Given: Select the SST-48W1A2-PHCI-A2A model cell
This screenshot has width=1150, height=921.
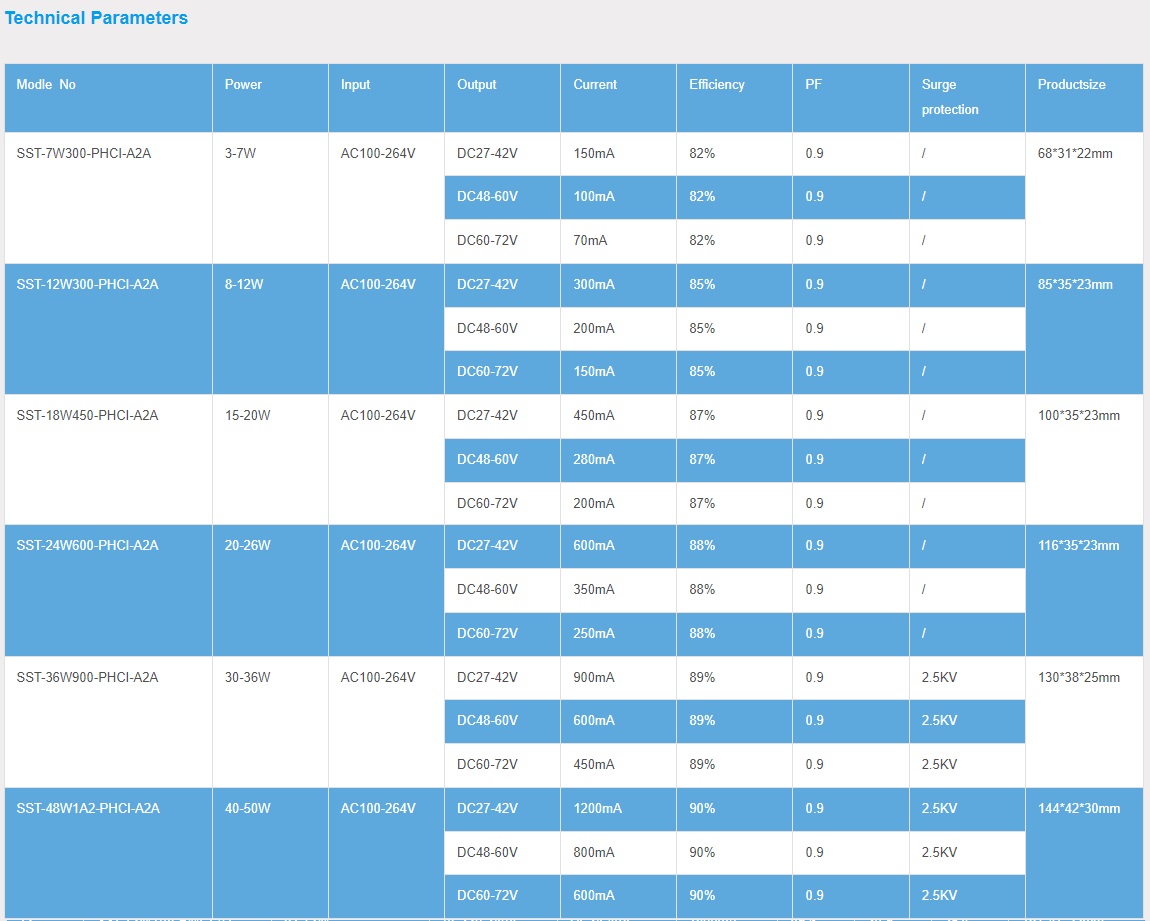Looking at the screenshot, I should 87,809.
